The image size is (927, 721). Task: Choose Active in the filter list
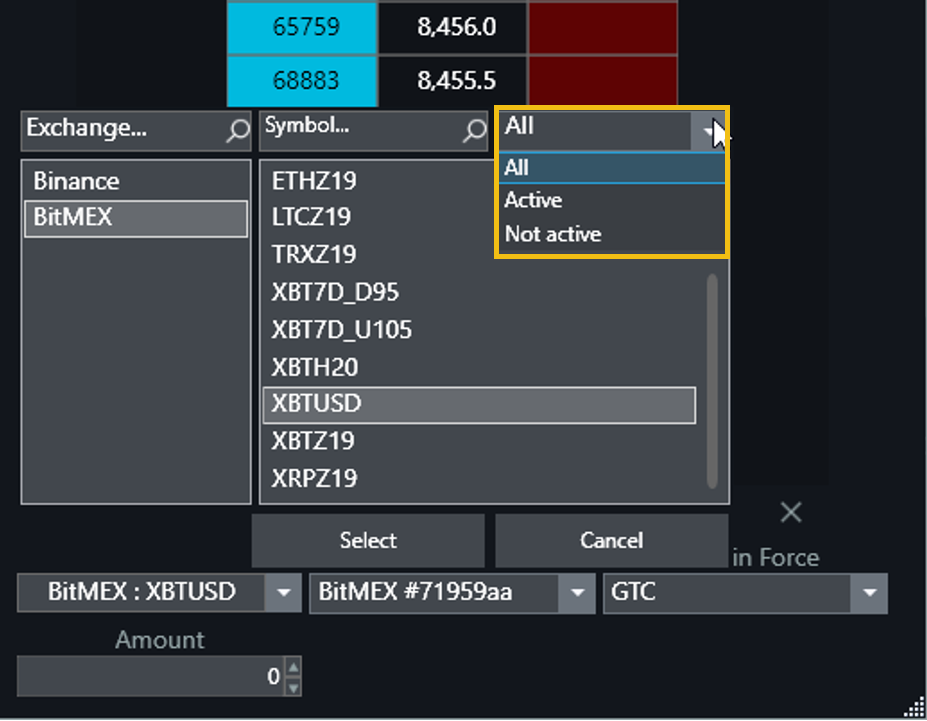pyautogui.click(x=612, y=200)
